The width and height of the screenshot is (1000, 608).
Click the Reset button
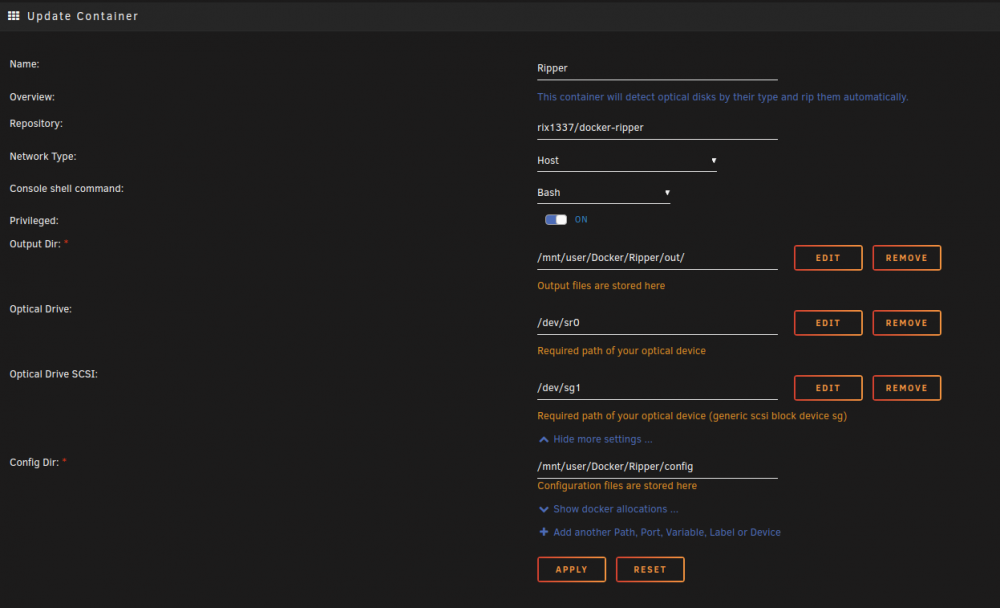point(650,569)
